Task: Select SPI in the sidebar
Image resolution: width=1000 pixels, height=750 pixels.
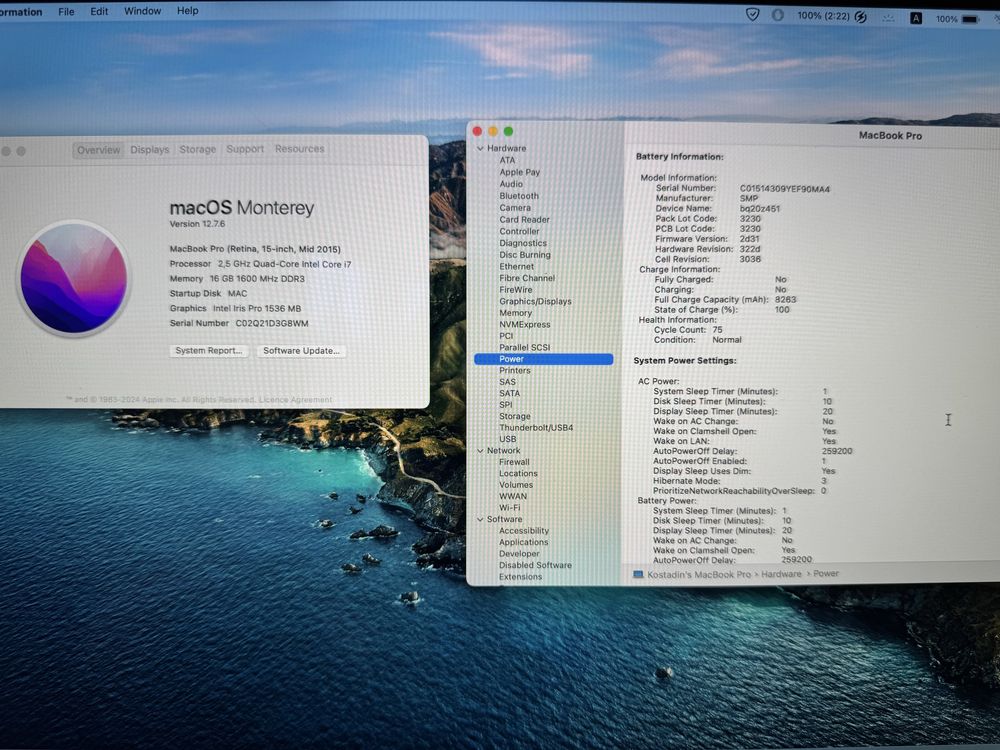Action: click(x=505, y=405)
